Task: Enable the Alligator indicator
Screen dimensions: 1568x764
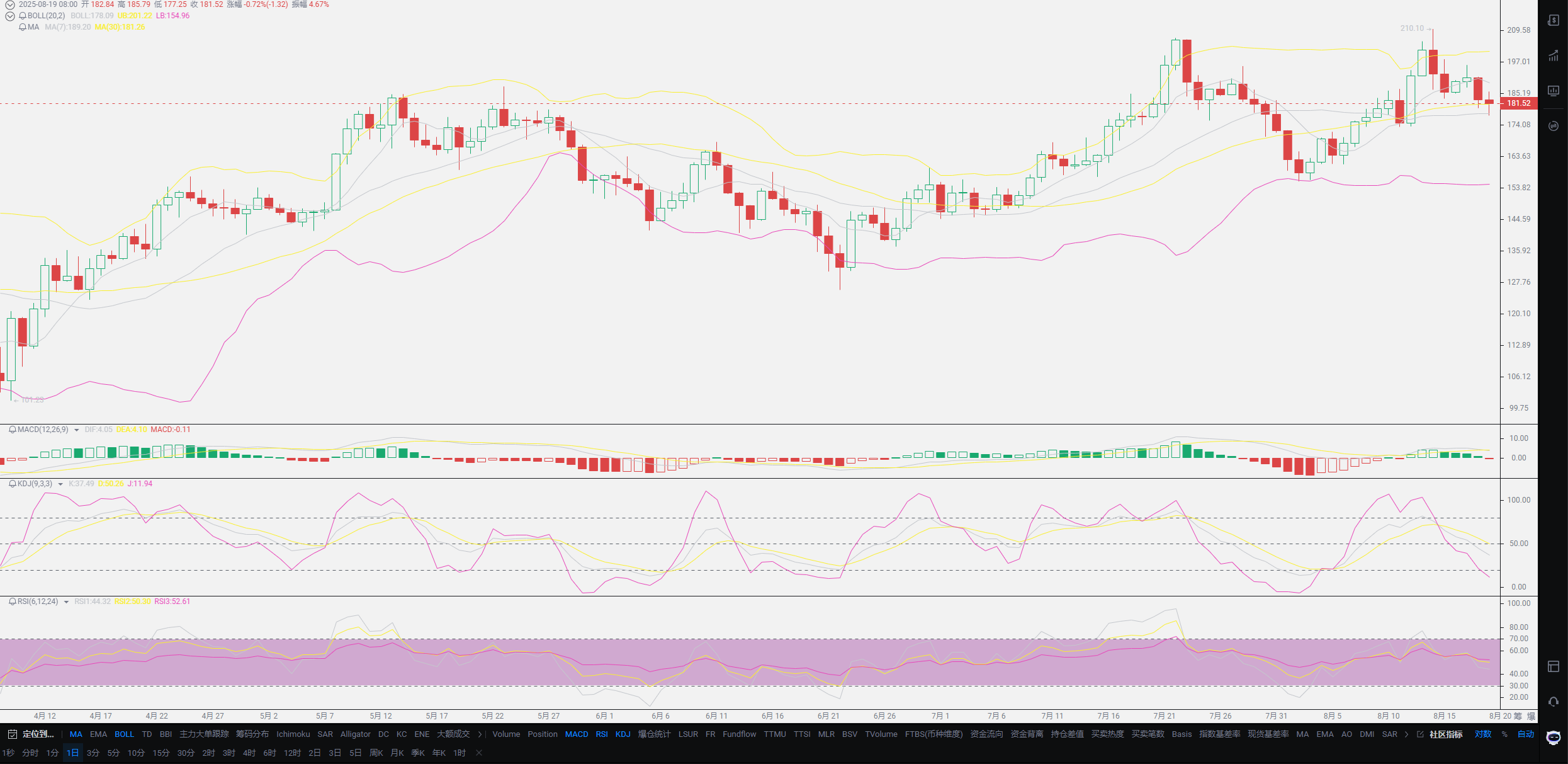Action: click(356, 734)
